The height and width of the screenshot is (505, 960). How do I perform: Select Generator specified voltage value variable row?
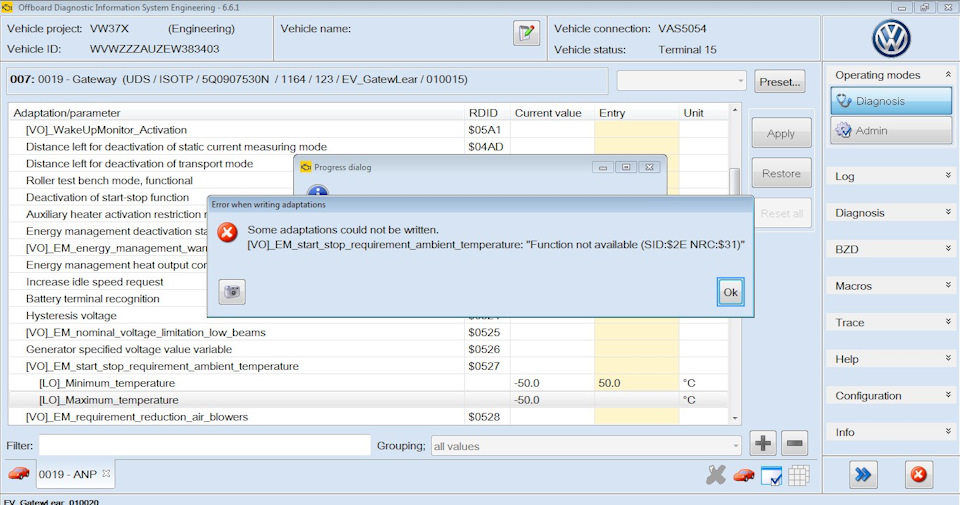tap(369, 350)
